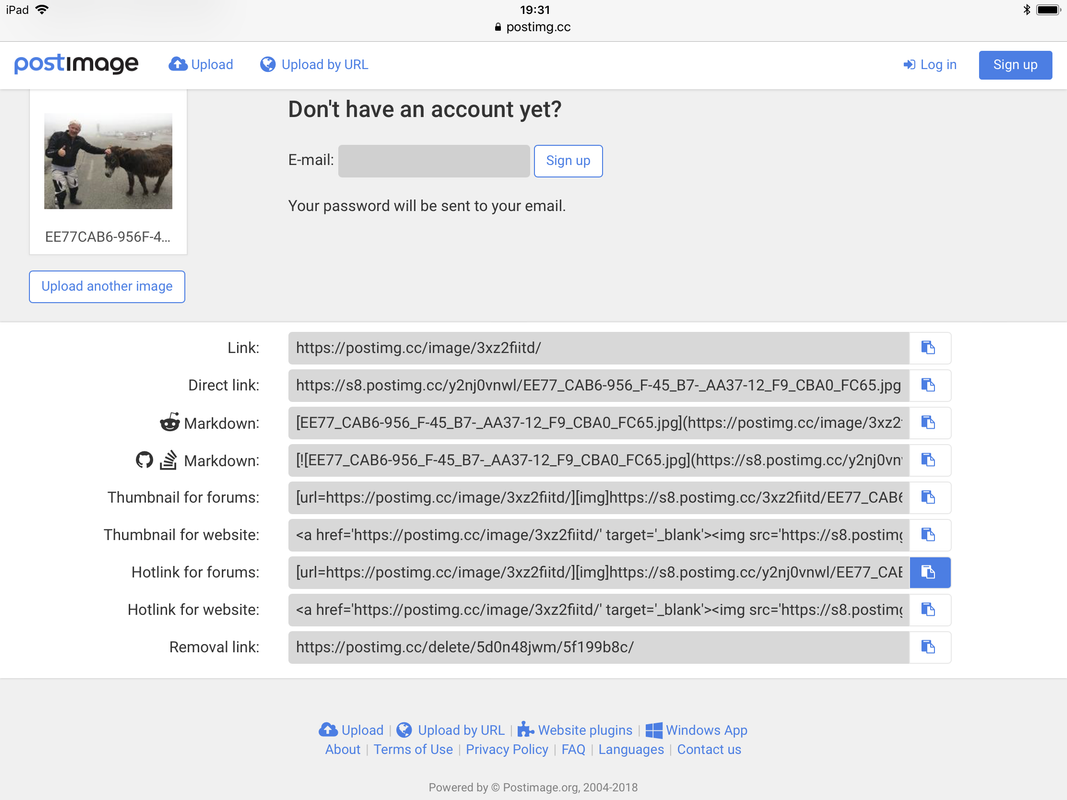This screenshot has width=1067, height=800.
Task: Copy the Thumbnail for website code
Action: 930,535
